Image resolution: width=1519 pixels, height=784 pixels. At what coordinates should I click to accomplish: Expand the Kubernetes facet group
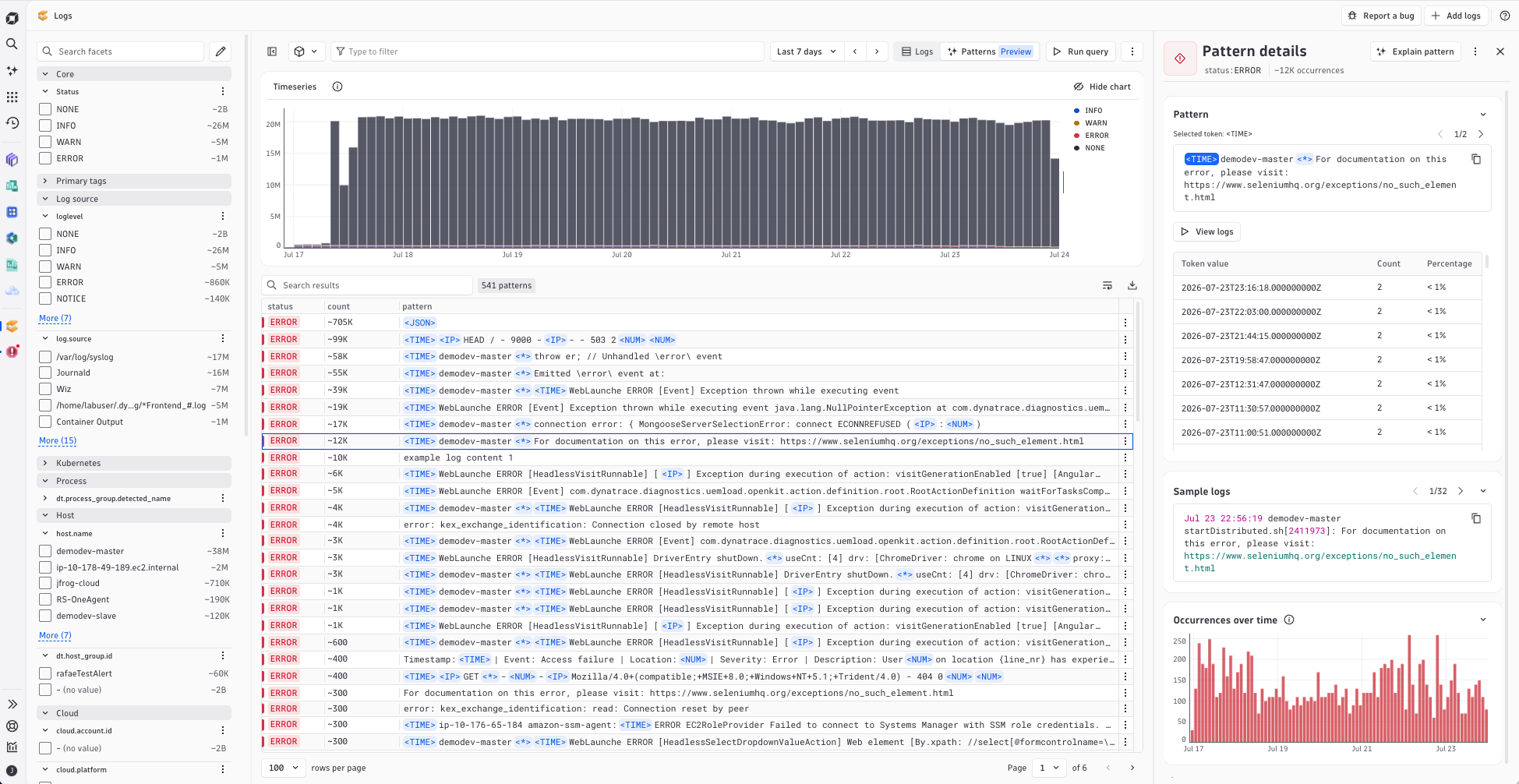134,463
